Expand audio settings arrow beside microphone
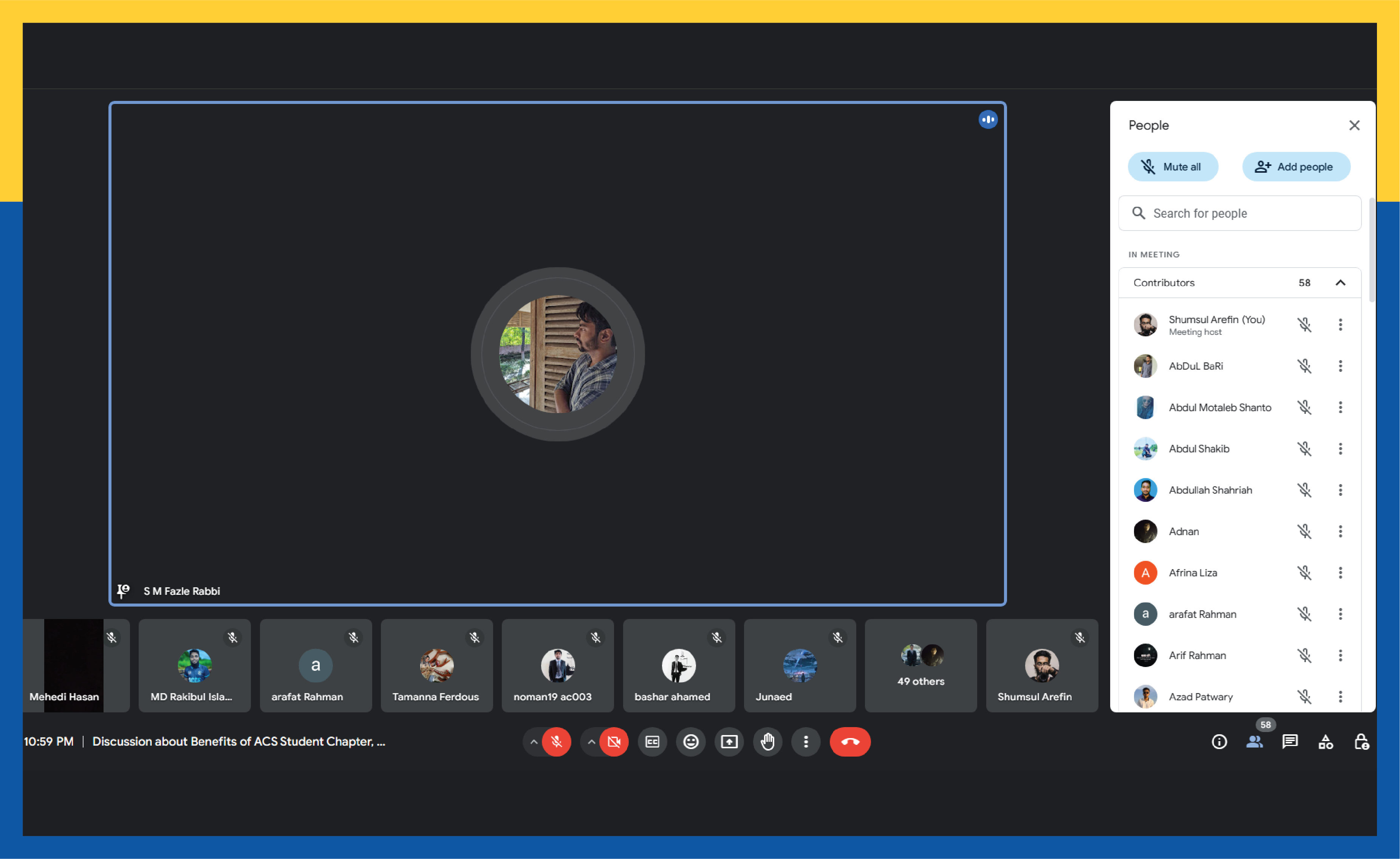 (x=534, y=742)
